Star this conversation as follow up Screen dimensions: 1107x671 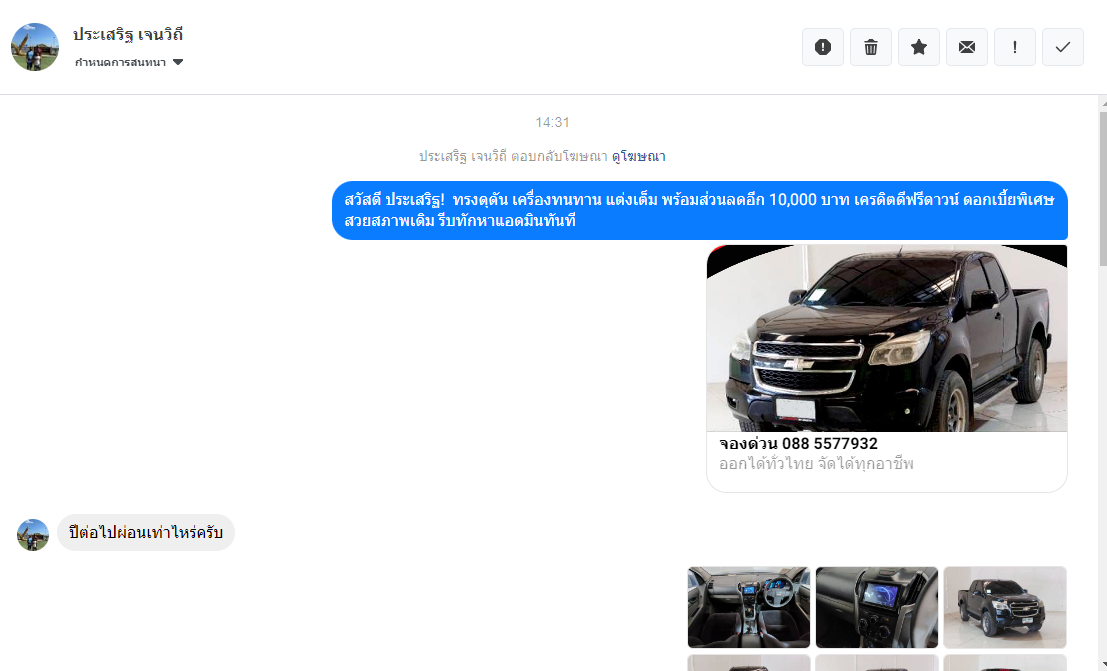(918, 47)
